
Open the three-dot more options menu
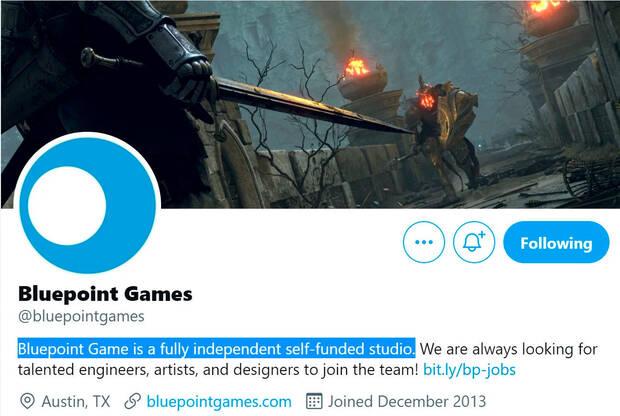point(423,242)
